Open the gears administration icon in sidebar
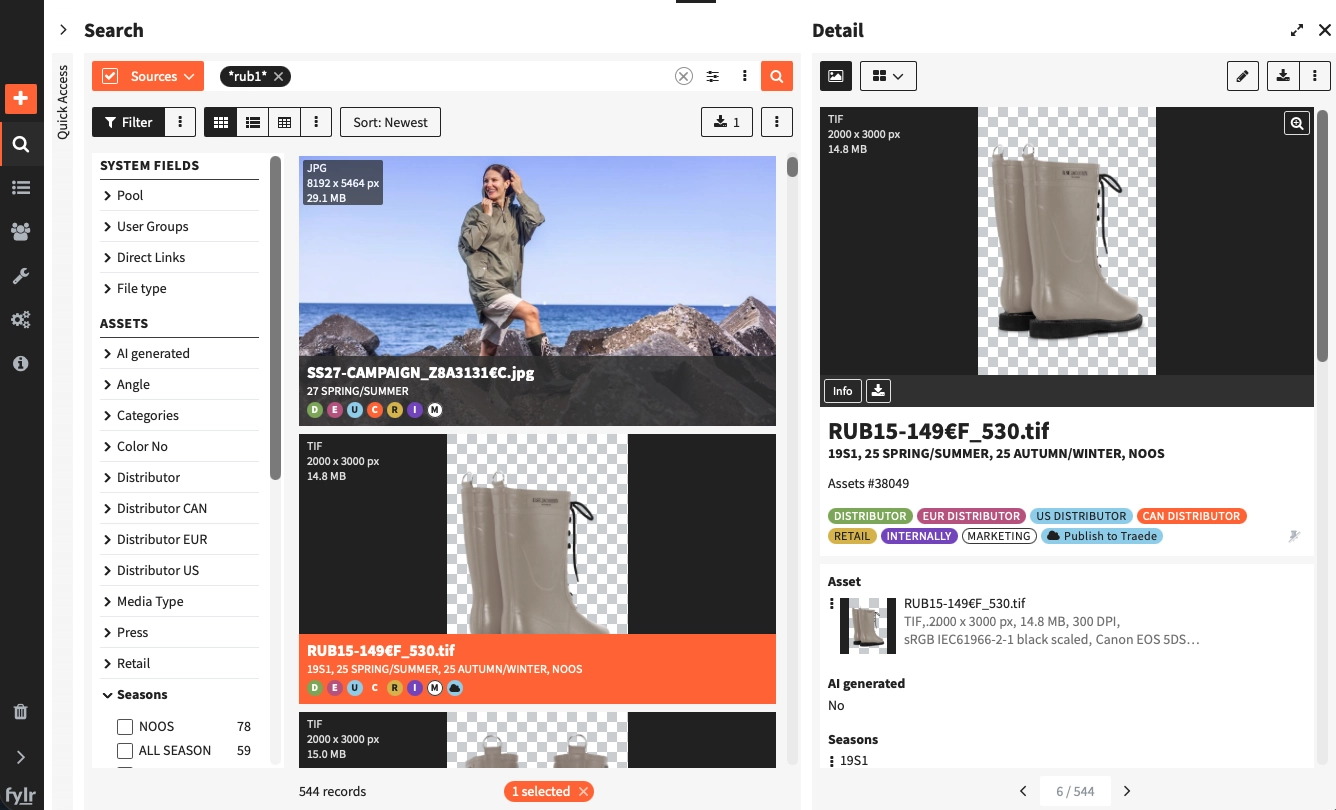This screenshot has height=810, width=1336. click(x=20, y=319)
